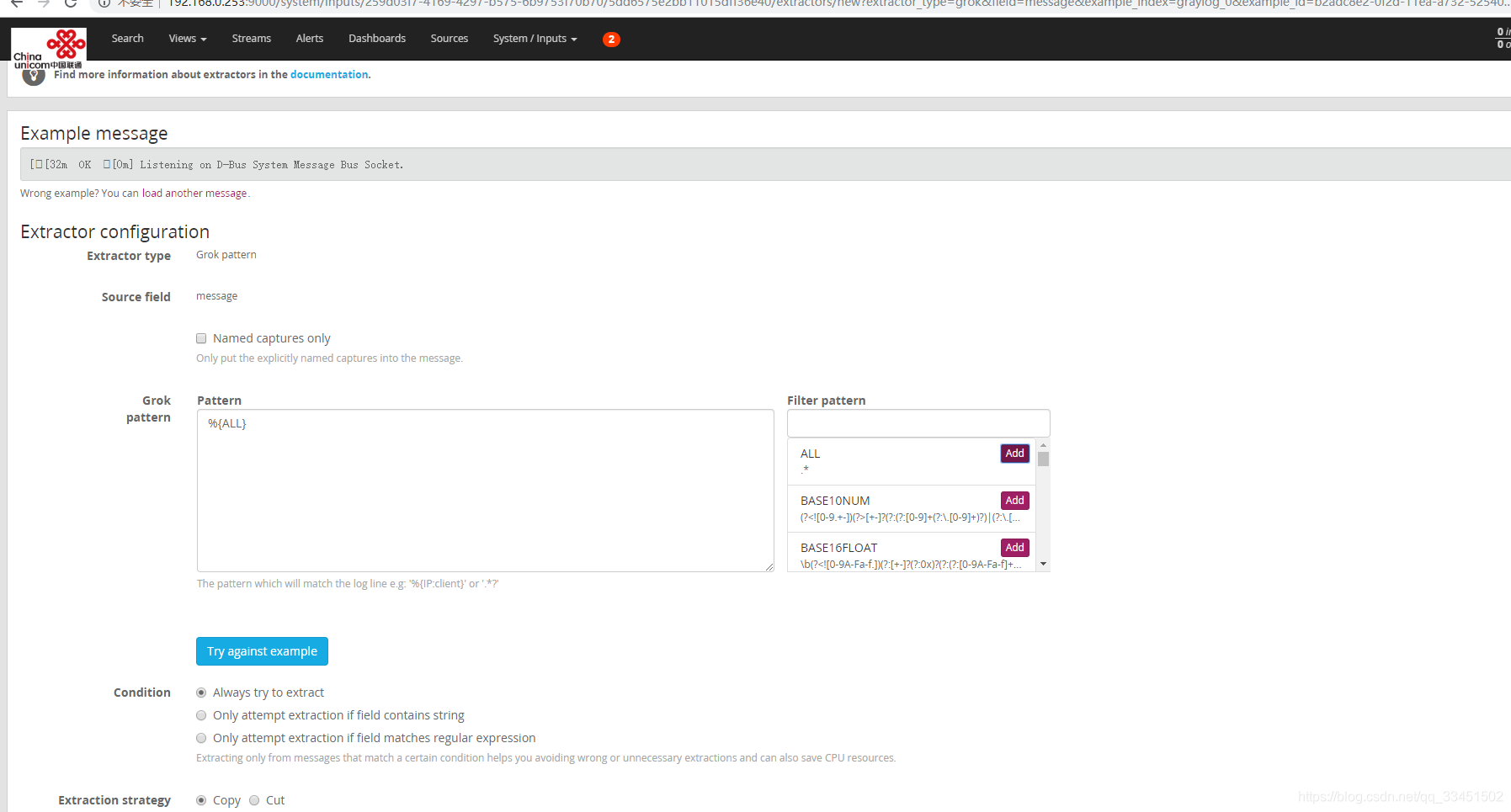Click the lightbulb tip icon
This screenshot has width=1511, height=812.
pos(33,75)
